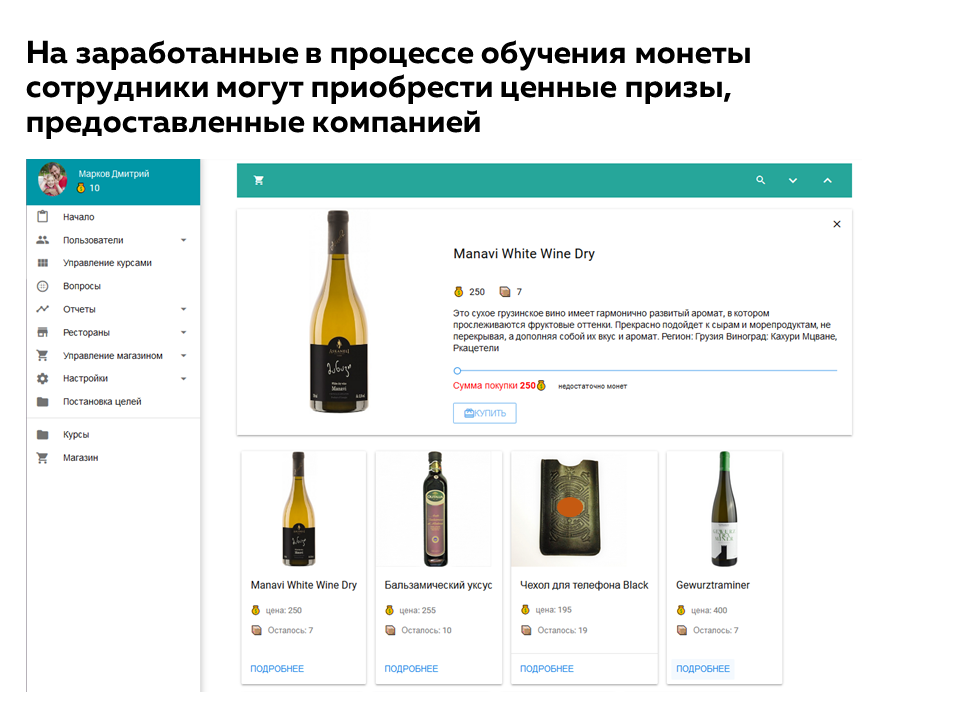The image size is (960, 720).
Task: Click ПОДРОБНЕЕ under Gewurztraminer
Action: click(x=703, y=669)
